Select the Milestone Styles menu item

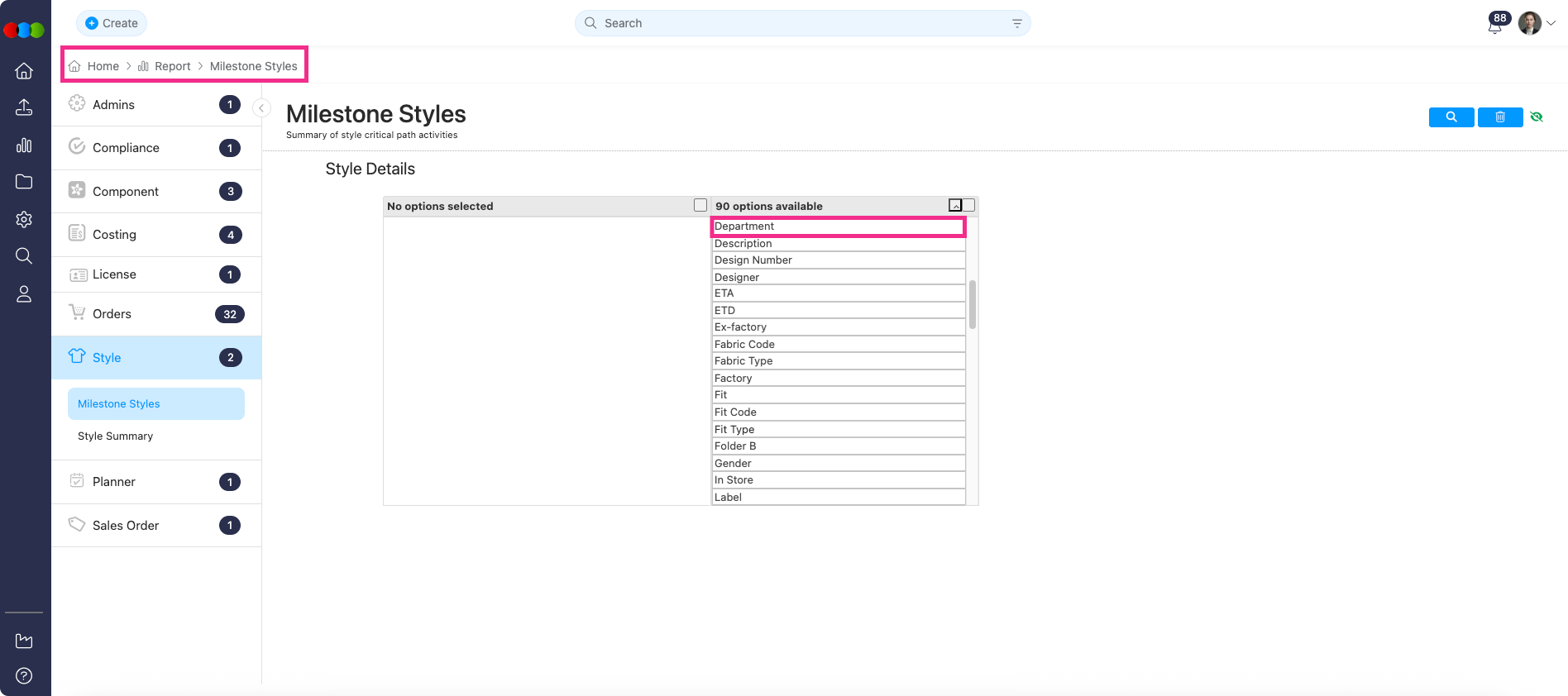119,404
